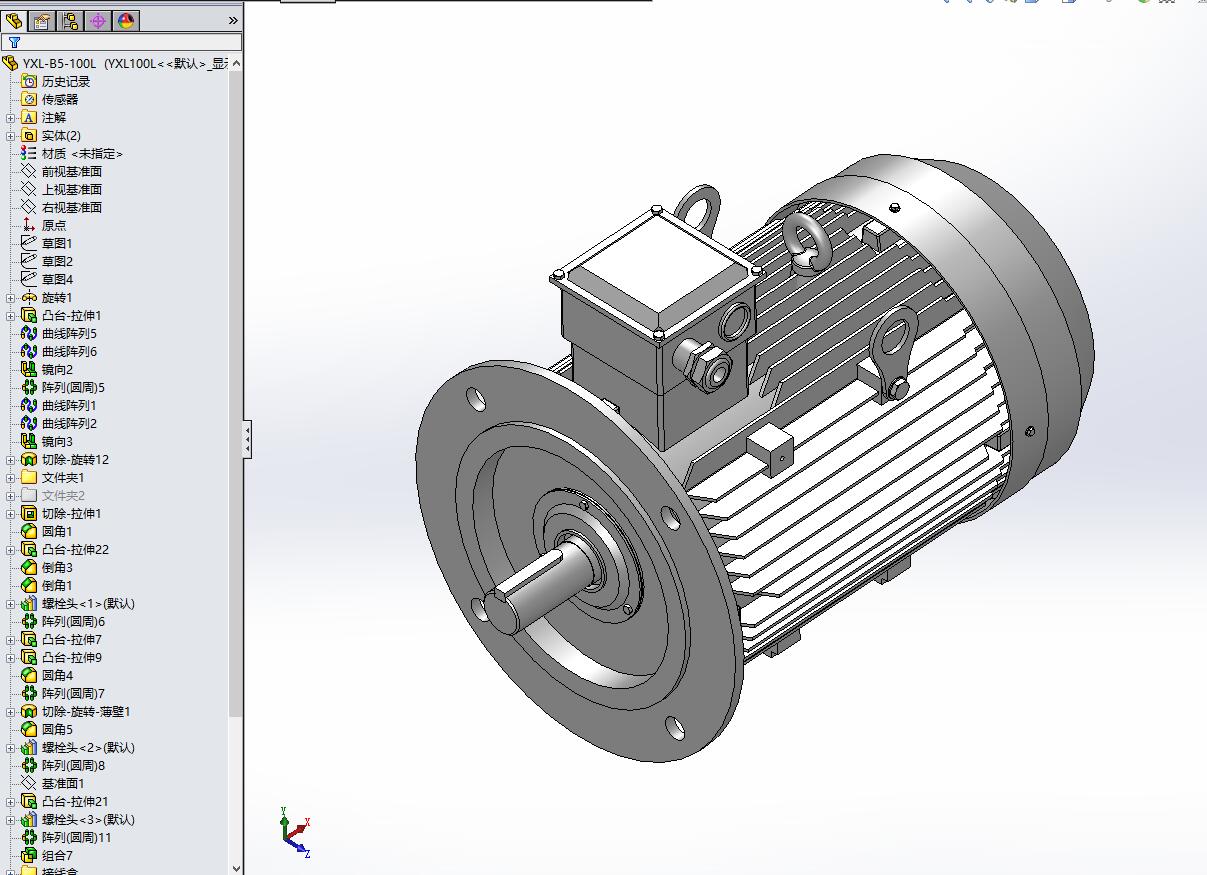
Task: Select the greyed 文件夹2 folder
Action: [x=63, y=495]
